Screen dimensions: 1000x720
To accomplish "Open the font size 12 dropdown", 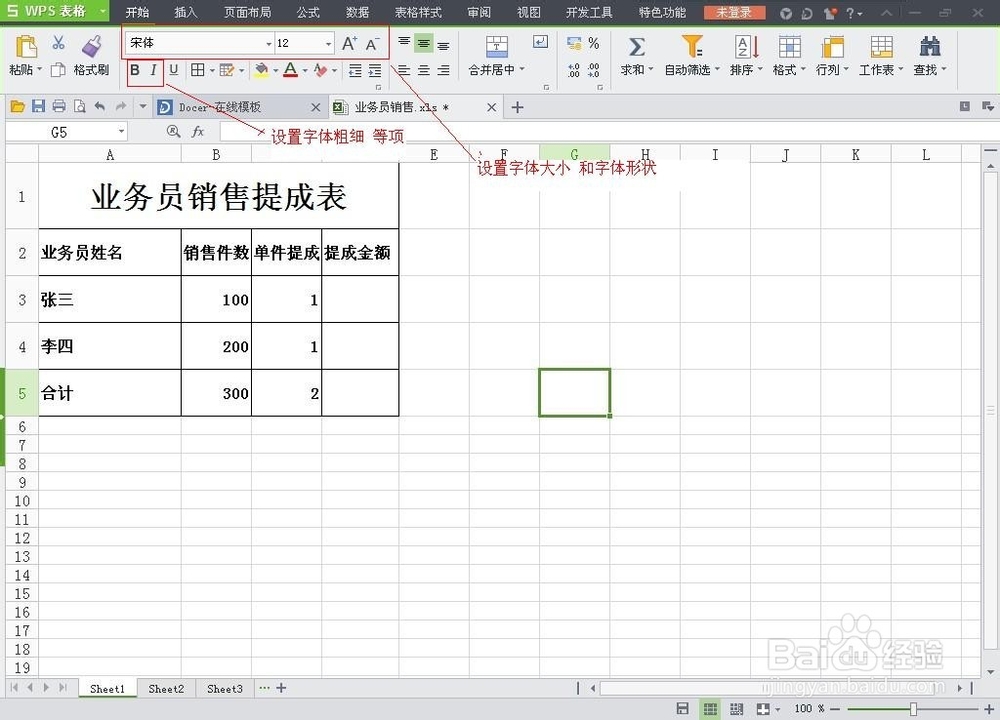I will [x=328, y=44].
